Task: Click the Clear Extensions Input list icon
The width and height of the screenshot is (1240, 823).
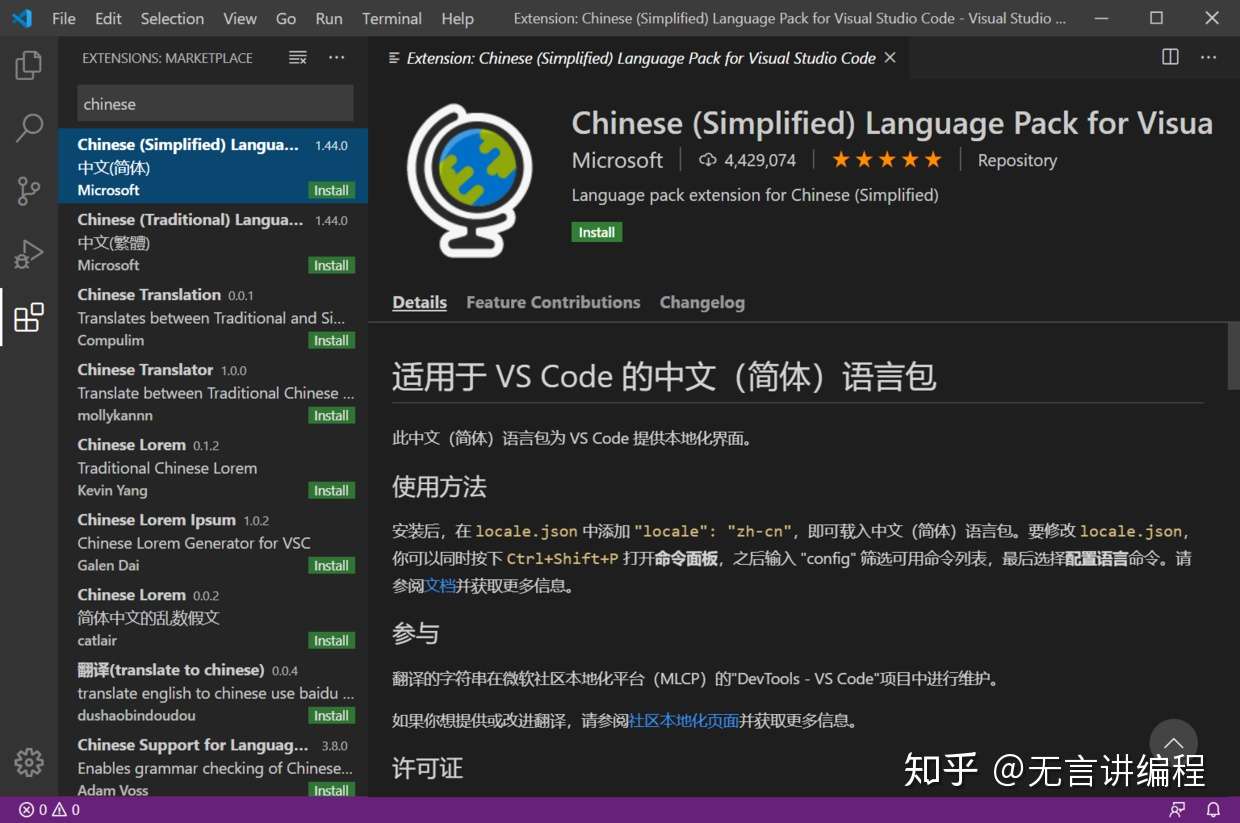Action: click(x=298, y=58)
